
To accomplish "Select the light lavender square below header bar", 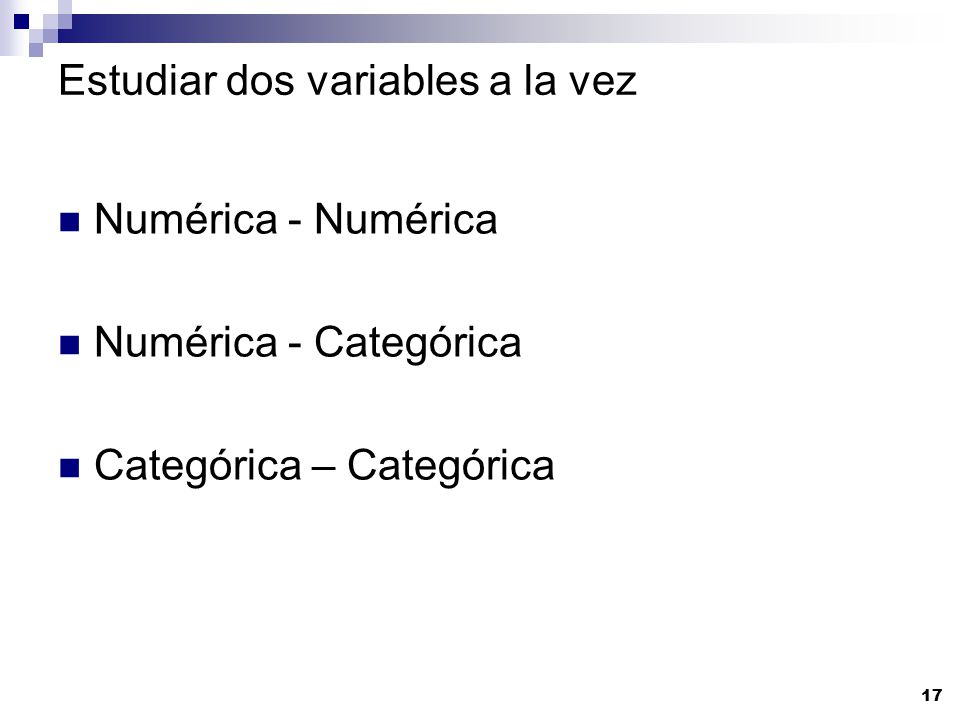I will click(x=36, y=50).
